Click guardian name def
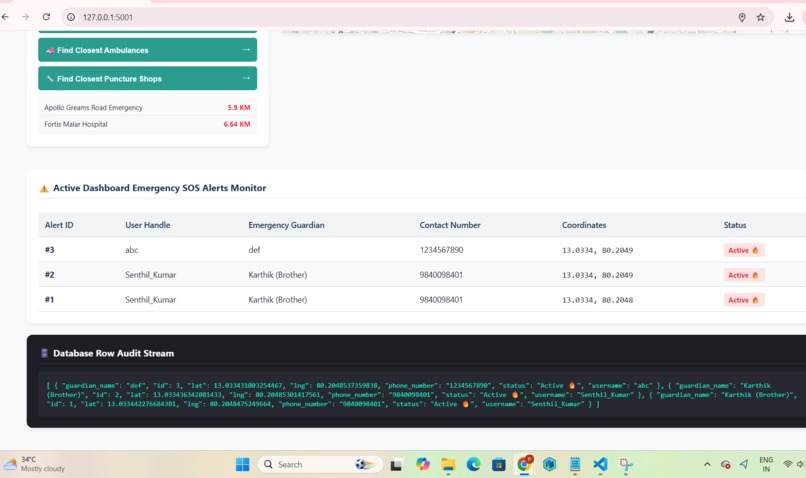Viewport: 806px width, 478px height. click(x=254, y=250)
